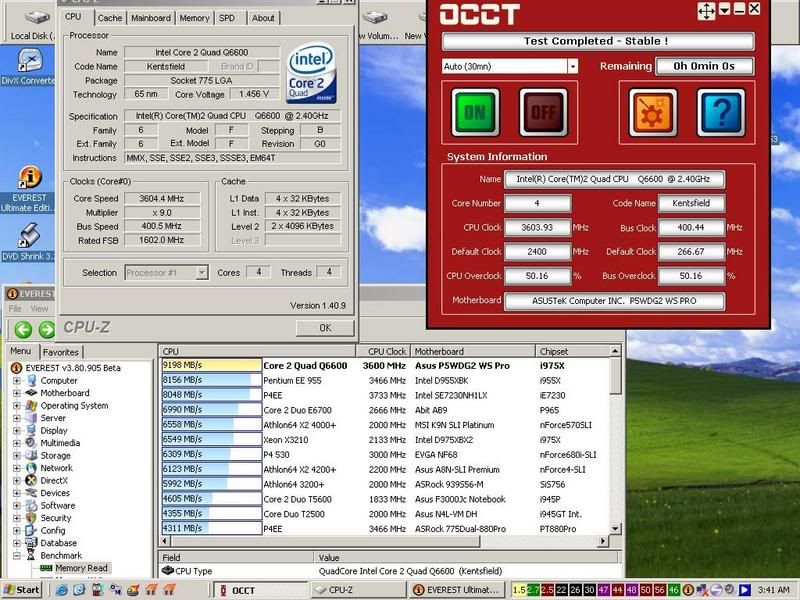
Task: Expand the Motherboard tree node
Action: pyautogui.click(x=16, y=393)
